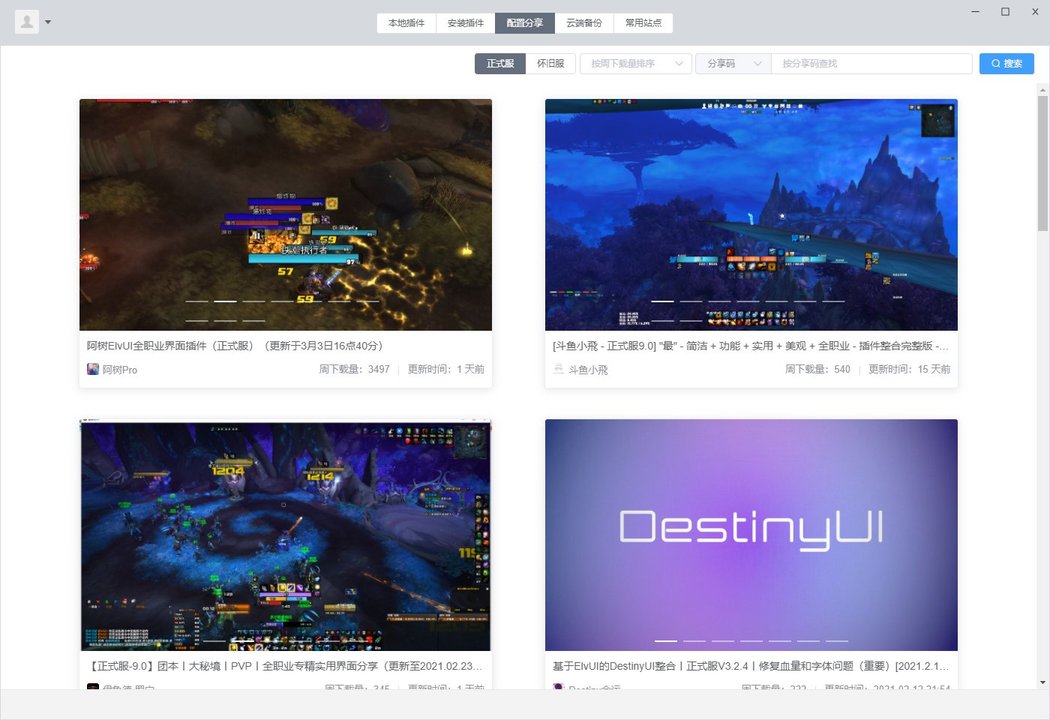Click 斗鱼小飞's author avatar icon
Viewport: 1050px width, 720px height.
click(556, 368)
